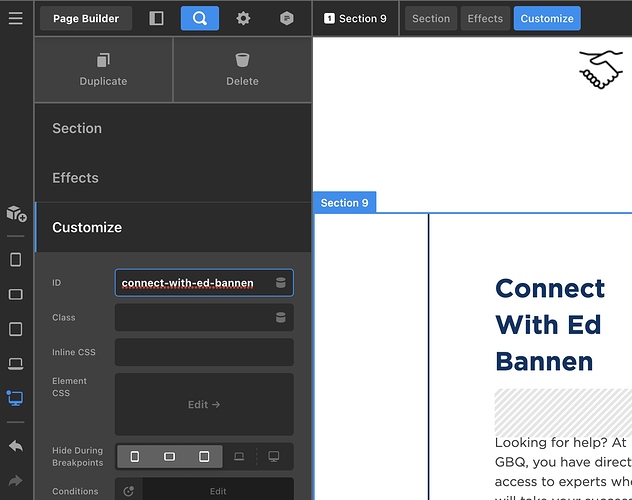This screenshot has width=632, height=500.
Task: Open the add elements cube icon
Action: pos(16,213)
